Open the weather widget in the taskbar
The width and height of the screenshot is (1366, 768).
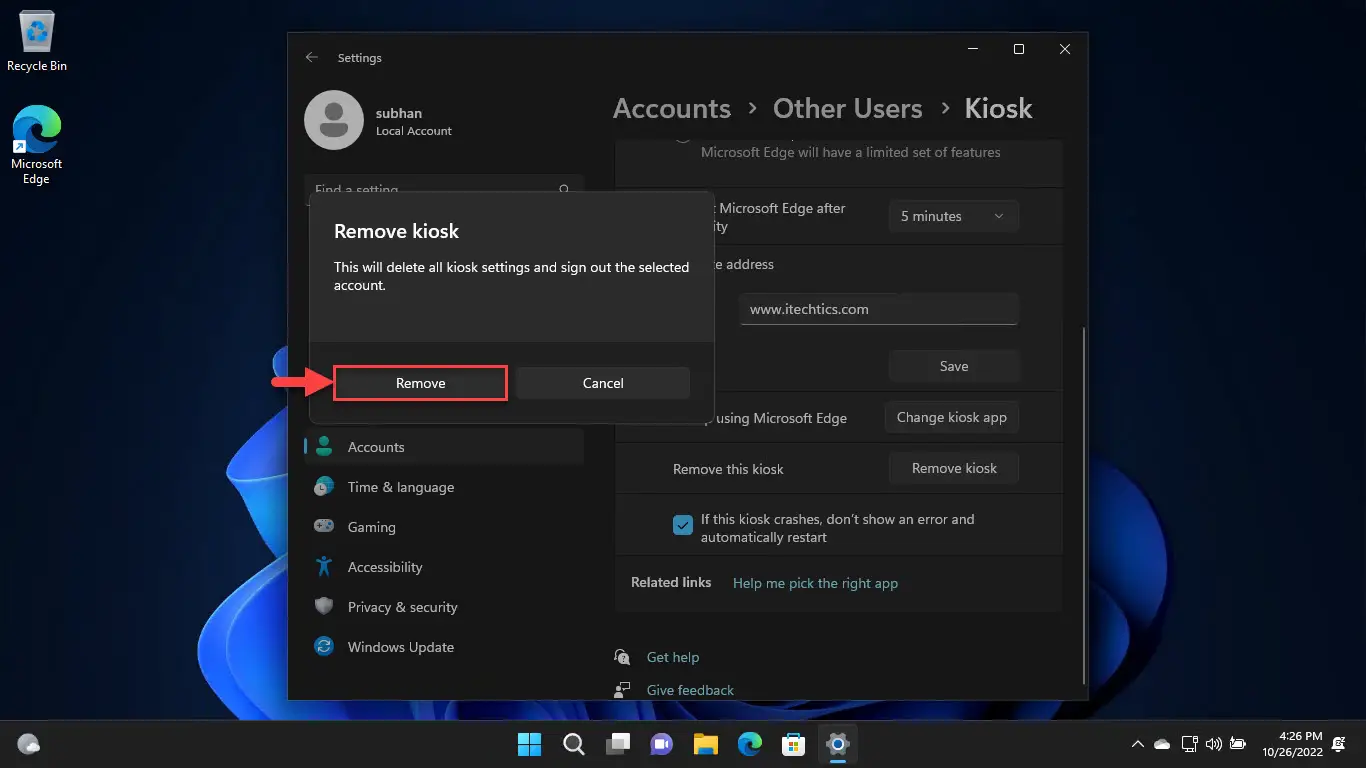(x=29, y=744)
